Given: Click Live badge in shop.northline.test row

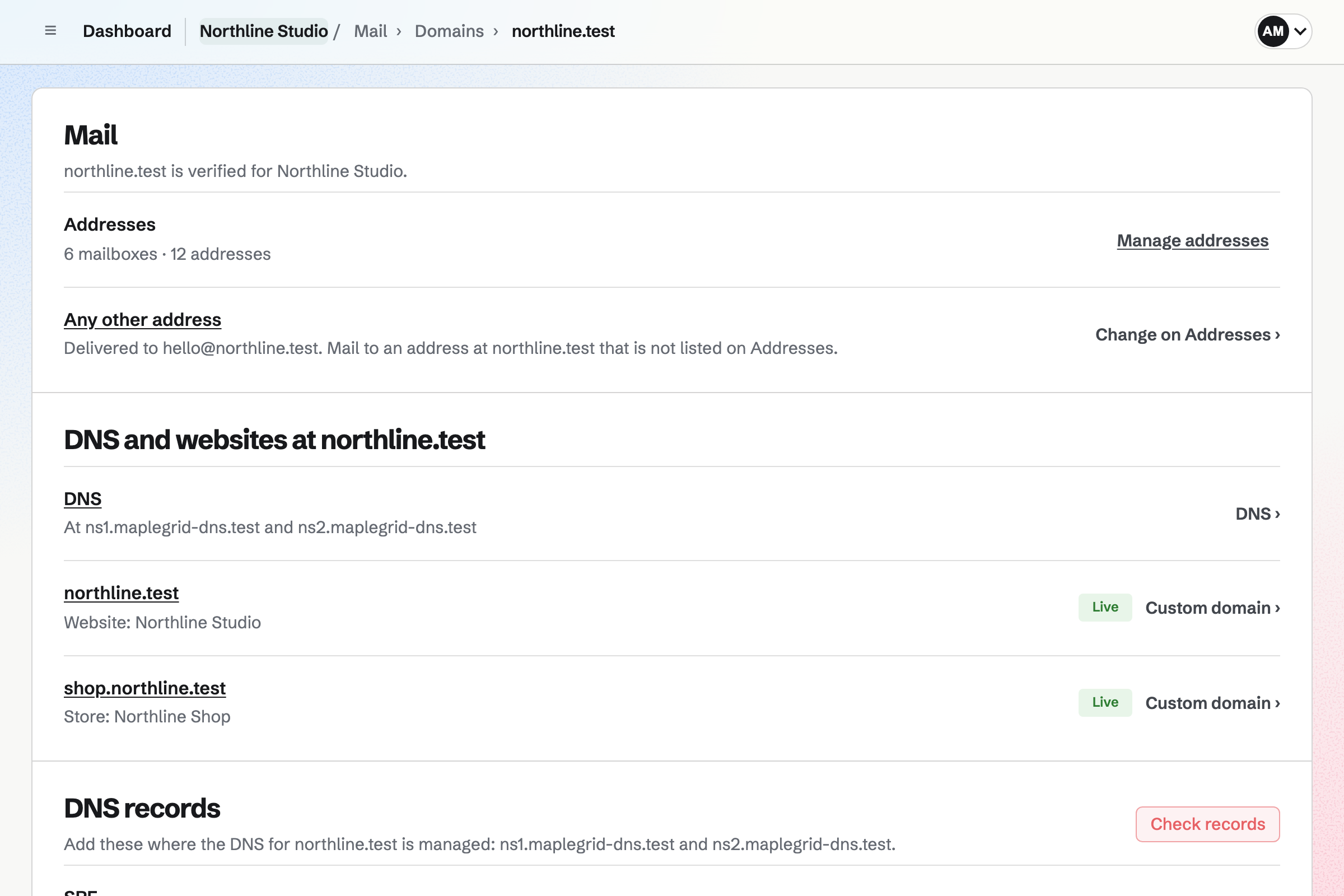Looking at the screenshot, I should click(x=1105, y=702).
